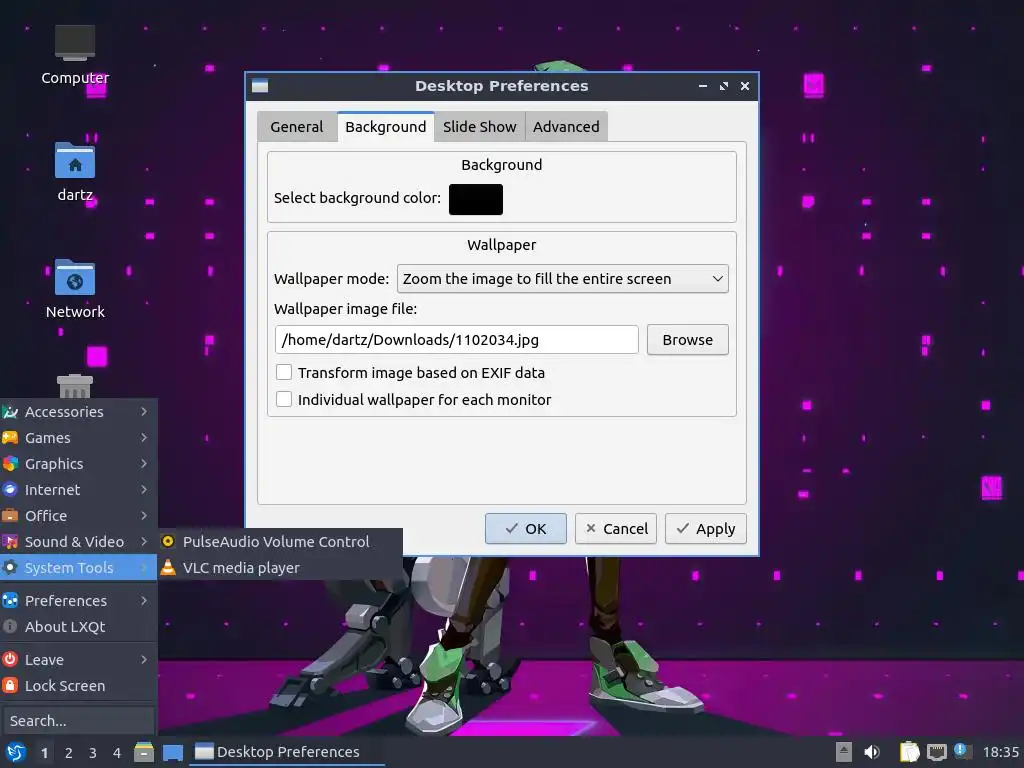Viewport: 1024px width, 768px height.
Task: Click the Desktop Preferences taskbar entry
Action: click(x=287, y=752)
